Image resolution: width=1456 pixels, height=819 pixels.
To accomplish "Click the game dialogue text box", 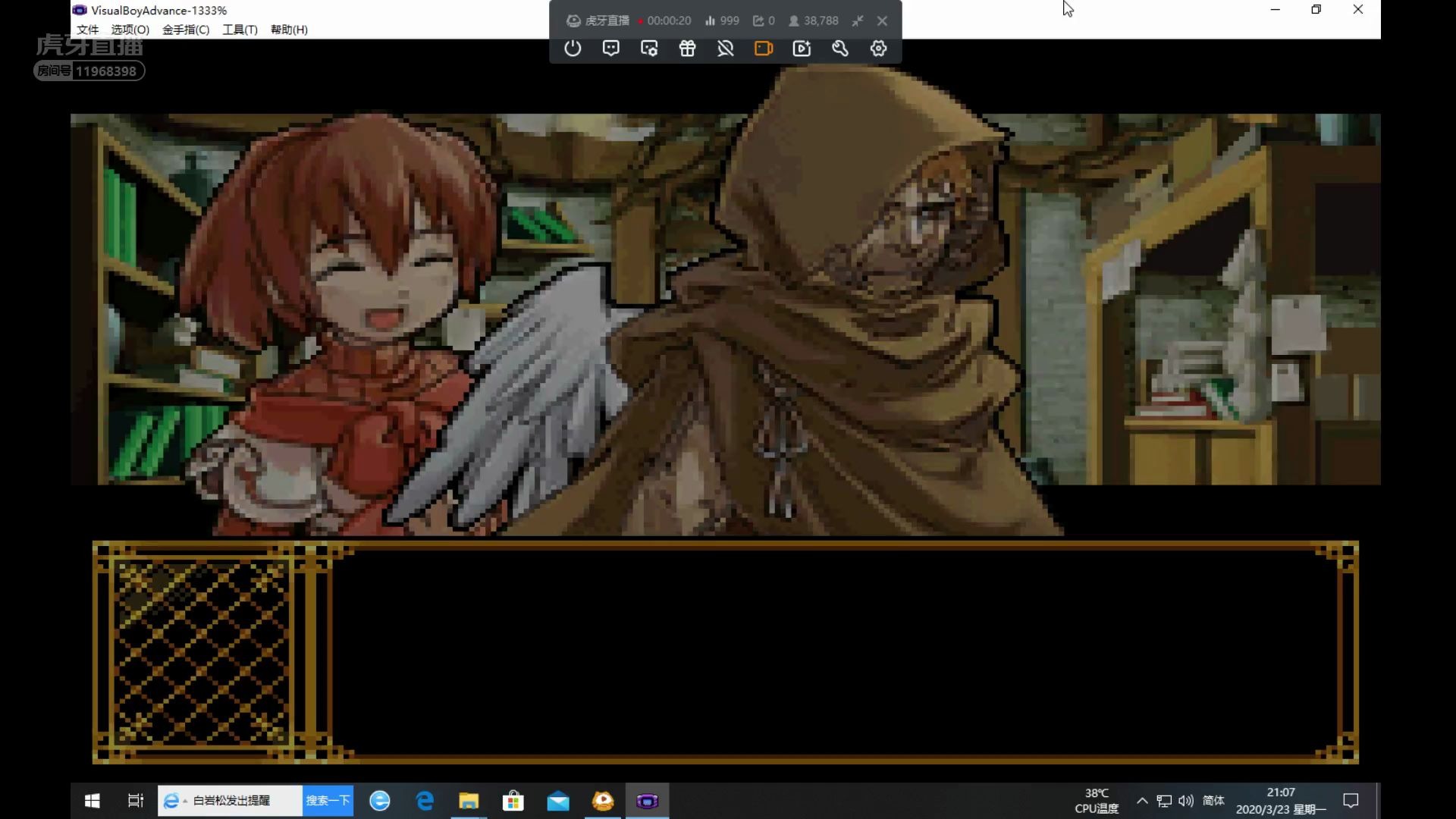I will [x=834, y=651].
